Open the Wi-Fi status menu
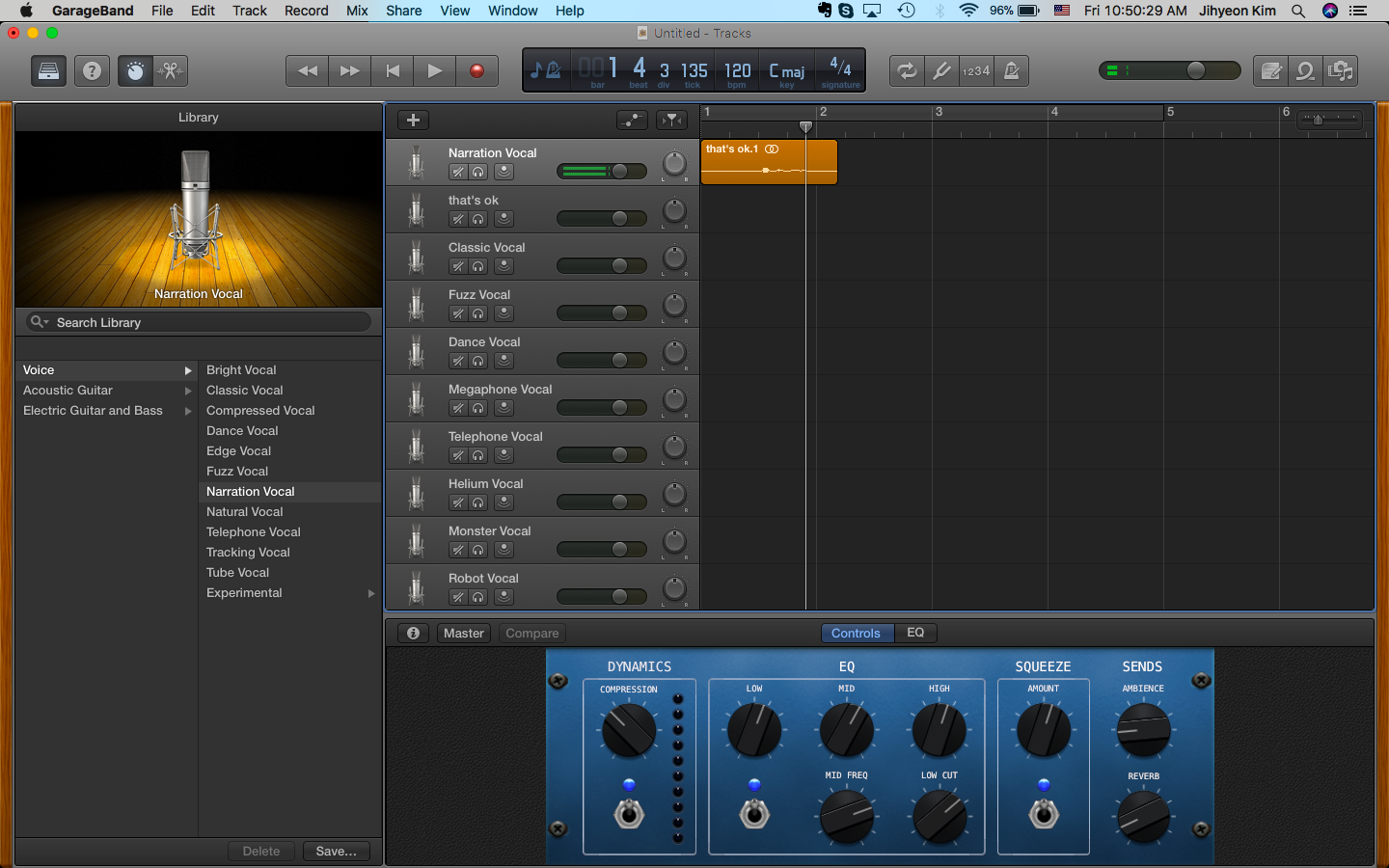Viewport: 1389px width, 868px height. (967, 11)
